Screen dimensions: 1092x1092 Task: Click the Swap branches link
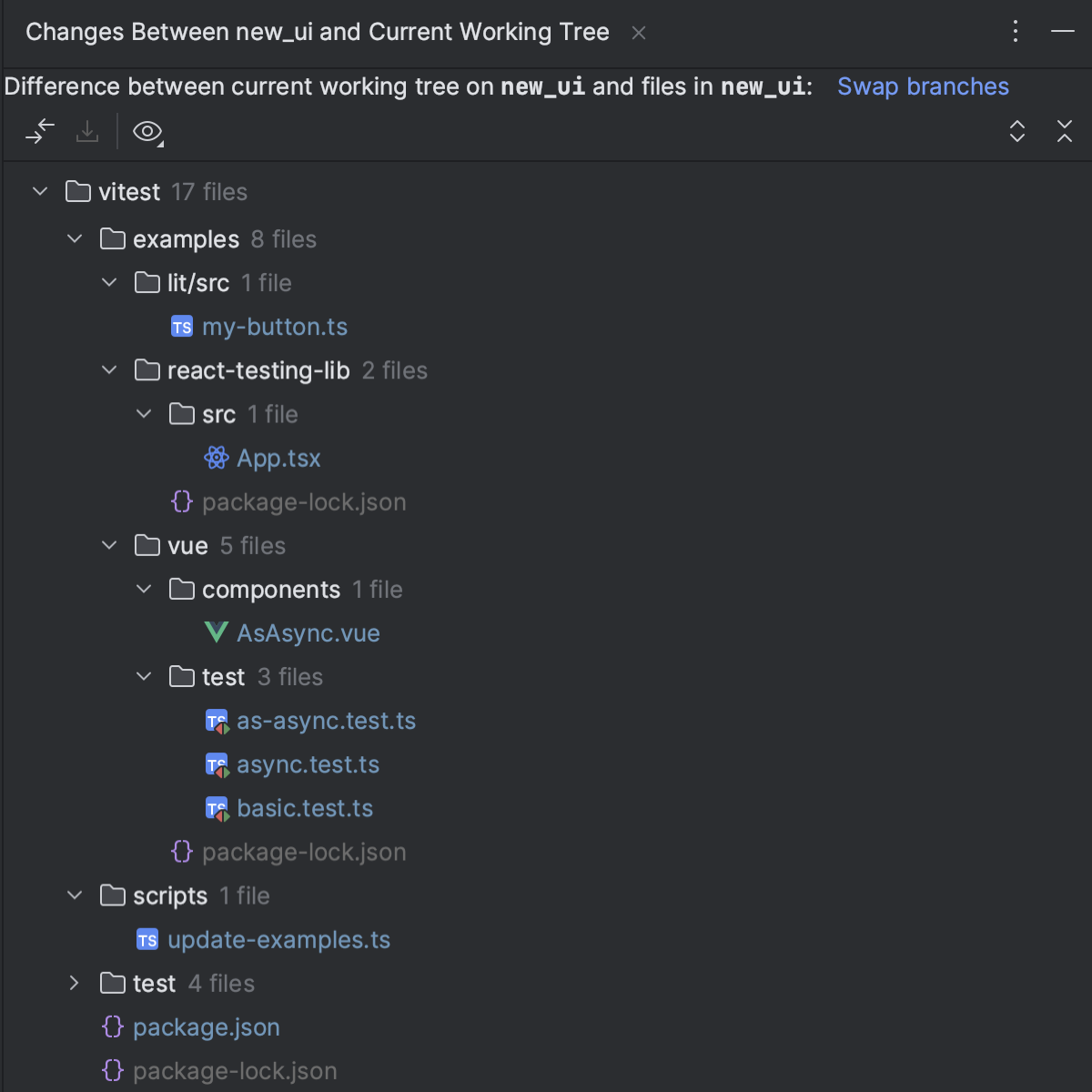[923, 86]
